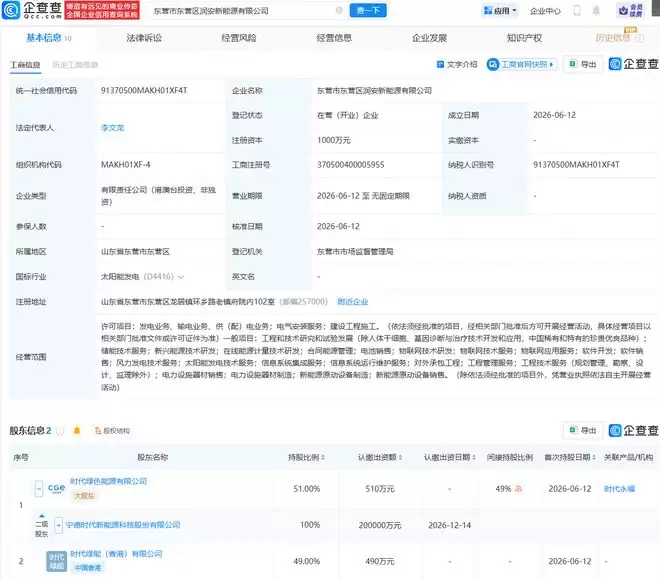Clear the search box text
Screen dimensions: 660x580
pos(339,10)
